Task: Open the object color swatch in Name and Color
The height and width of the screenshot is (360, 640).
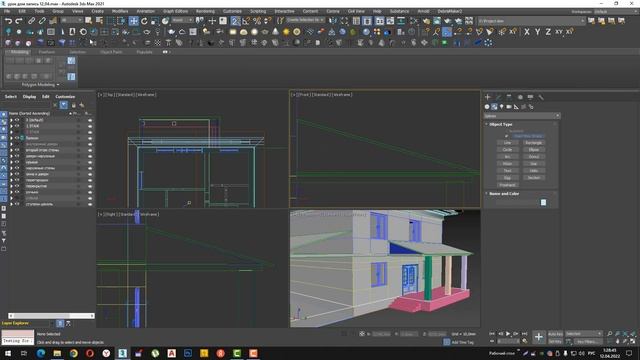Action: point(543,202)
